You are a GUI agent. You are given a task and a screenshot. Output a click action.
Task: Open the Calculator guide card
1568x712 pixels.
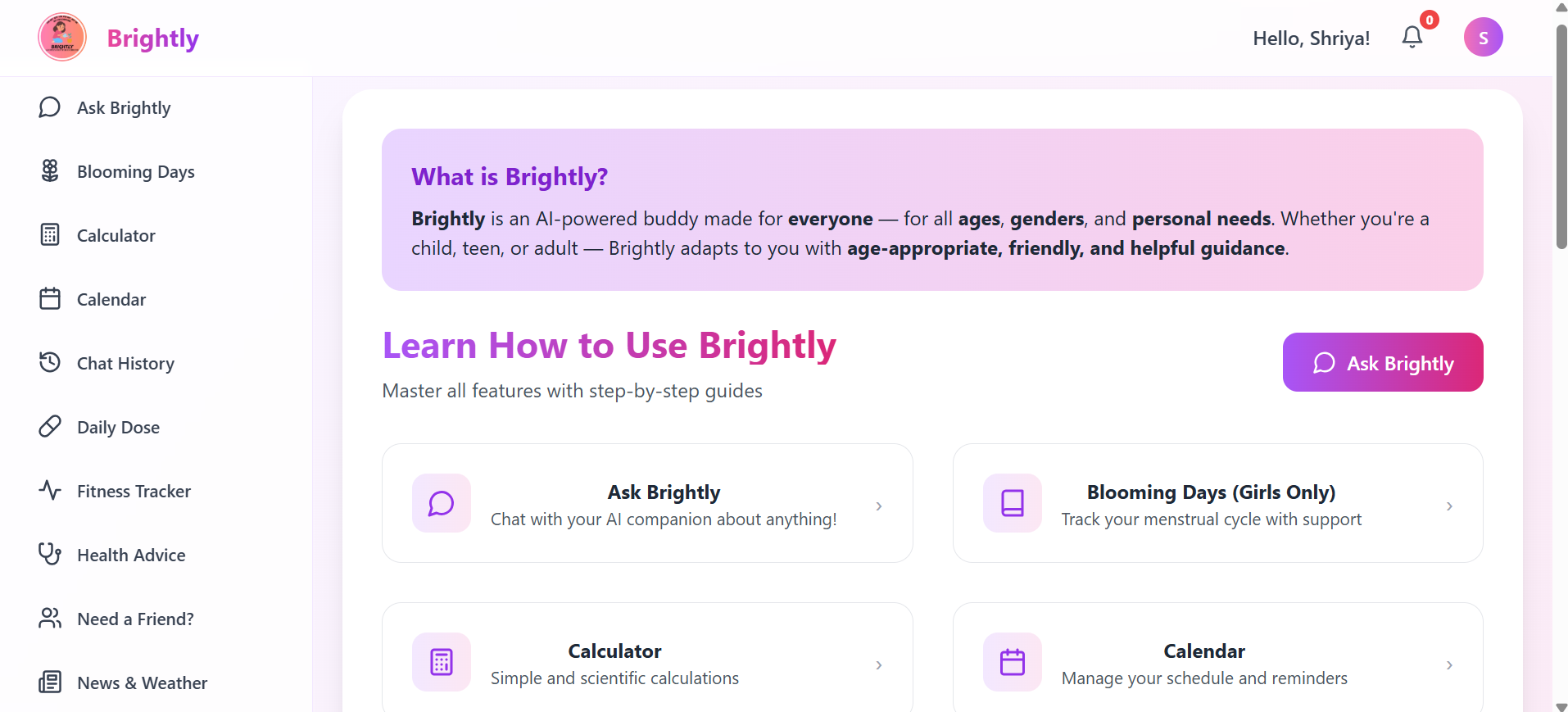[647, 662]
